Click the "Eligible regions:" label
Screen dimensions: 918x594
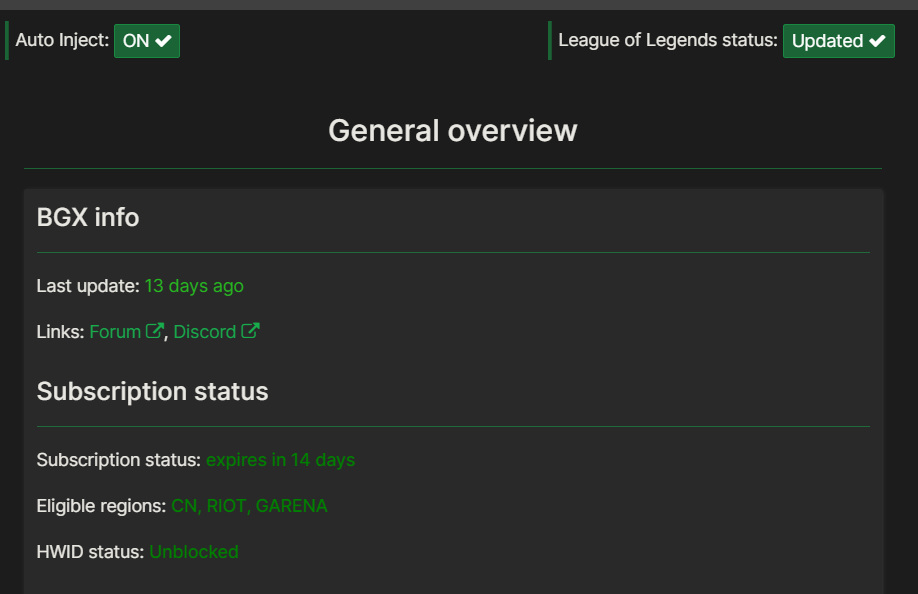pos(101,506)
